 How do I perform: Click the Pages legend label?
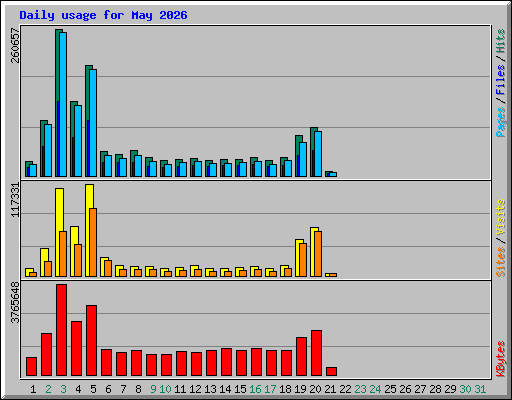[x=500, y=122]
